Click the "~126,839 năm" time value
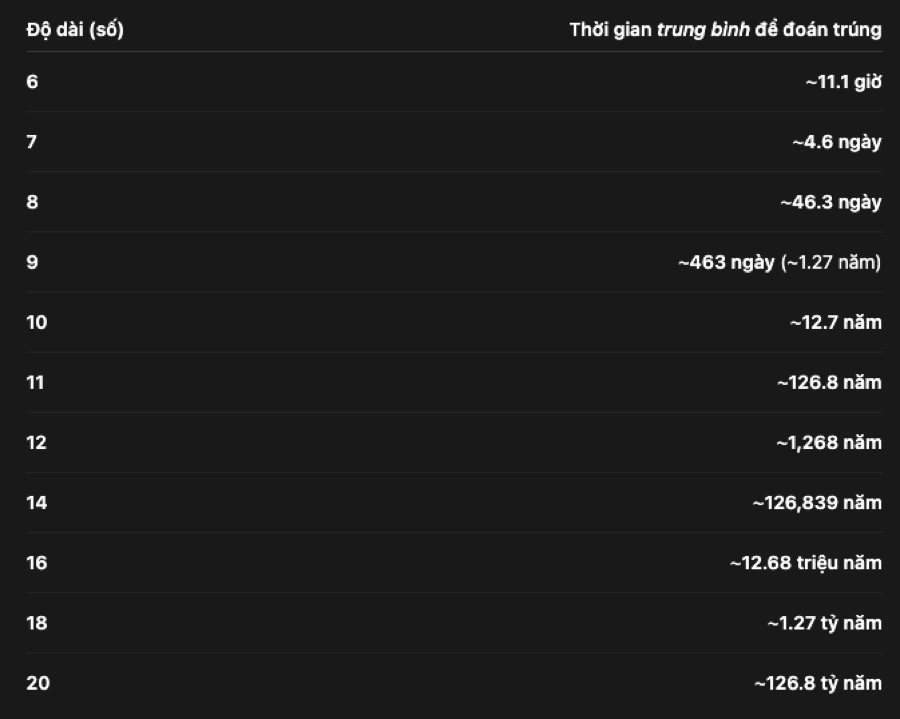 817,502
